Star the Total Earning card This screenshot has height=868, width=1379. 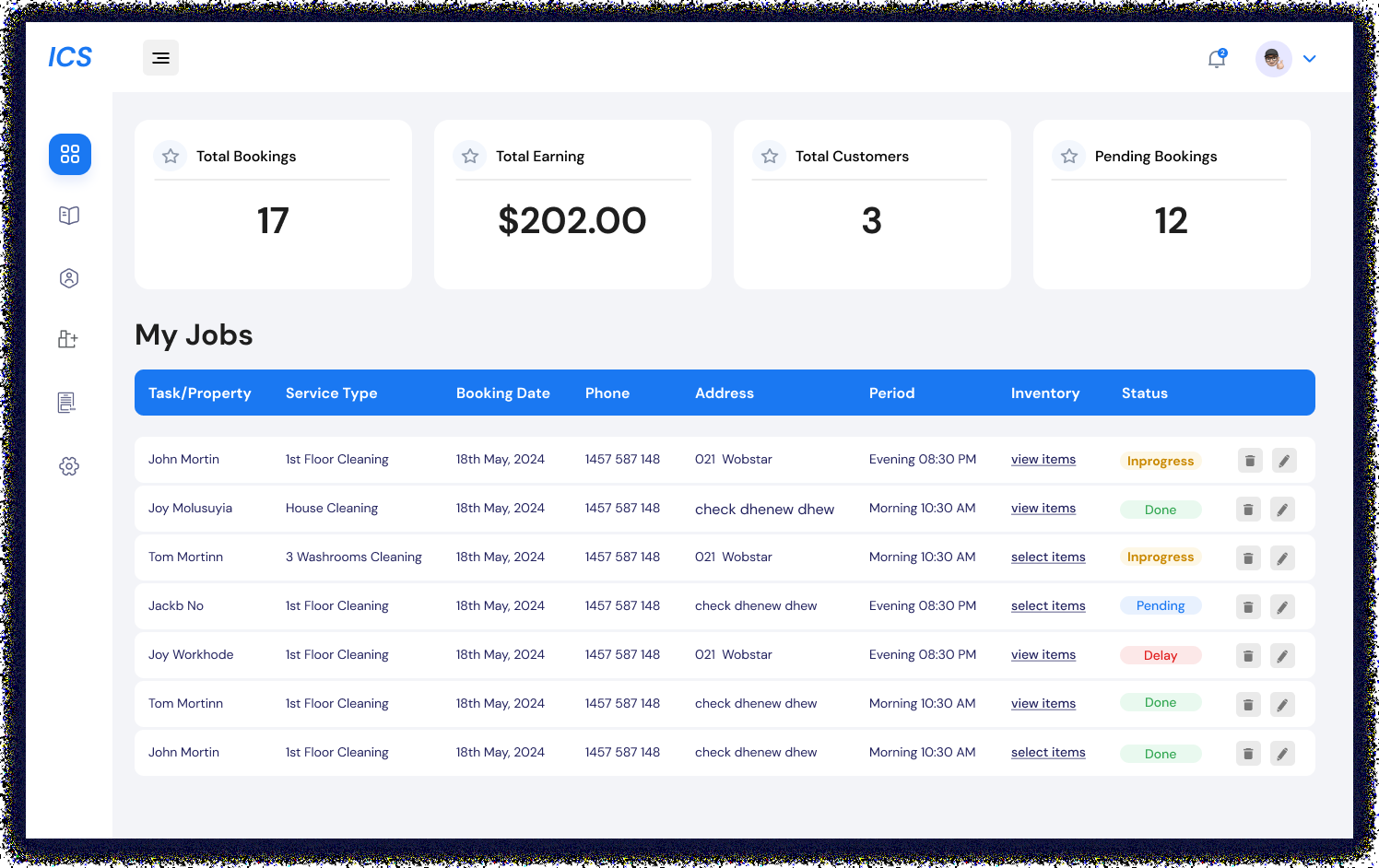[x=470, y=157]
